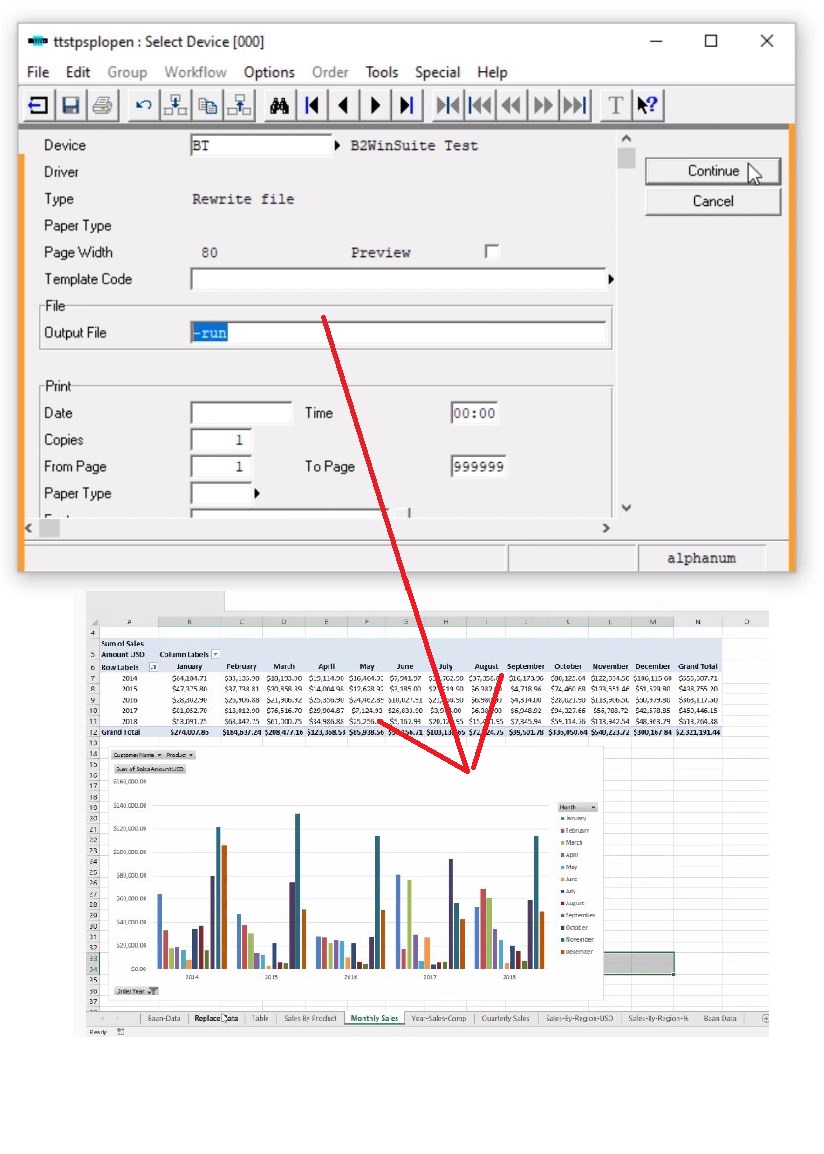Viewport: 824px width, 1154px height.
Task: Open the Template Code selection arrow
Action: [x=610, y=280]
